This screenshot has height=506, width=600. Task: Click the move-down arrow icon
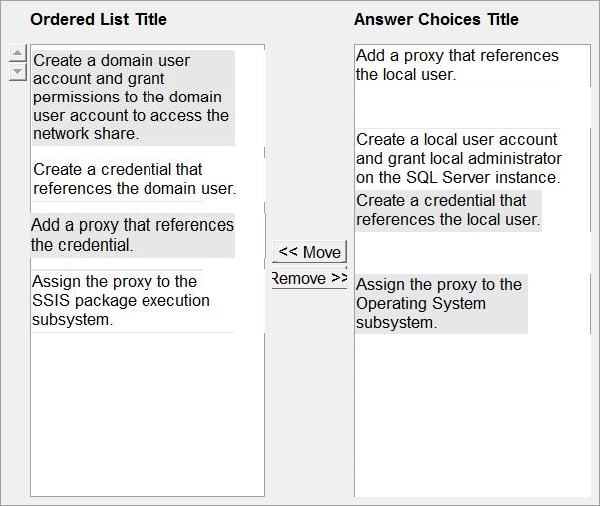coord(17,72)
